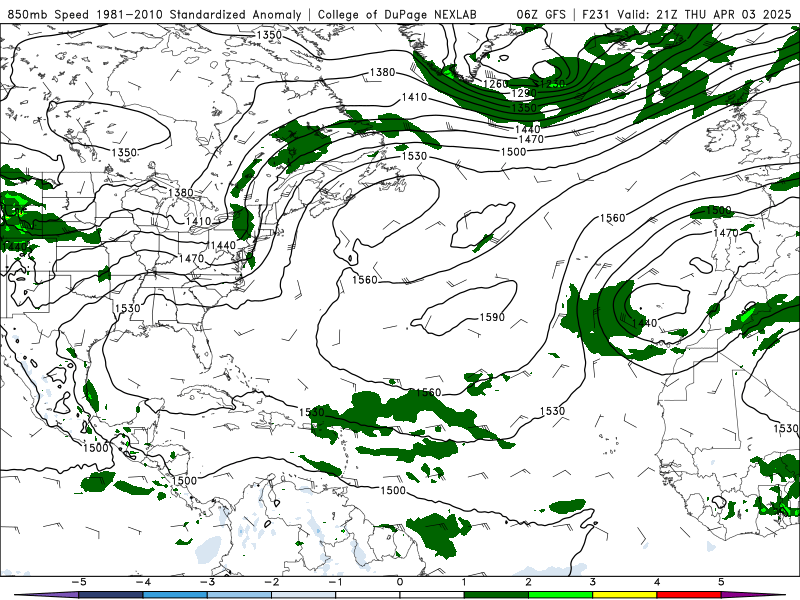Click the 1440 label inside the low west of Morocco
This screenshot has height=600, width=800.
[x=644, y=323]
